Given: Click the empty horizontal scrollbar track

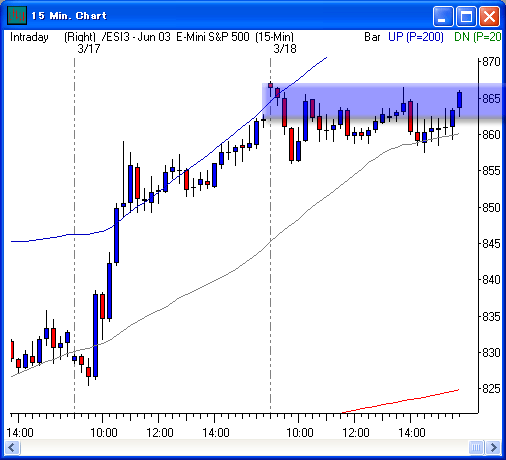Looking at the screenshot, I should tap(244, 447).
